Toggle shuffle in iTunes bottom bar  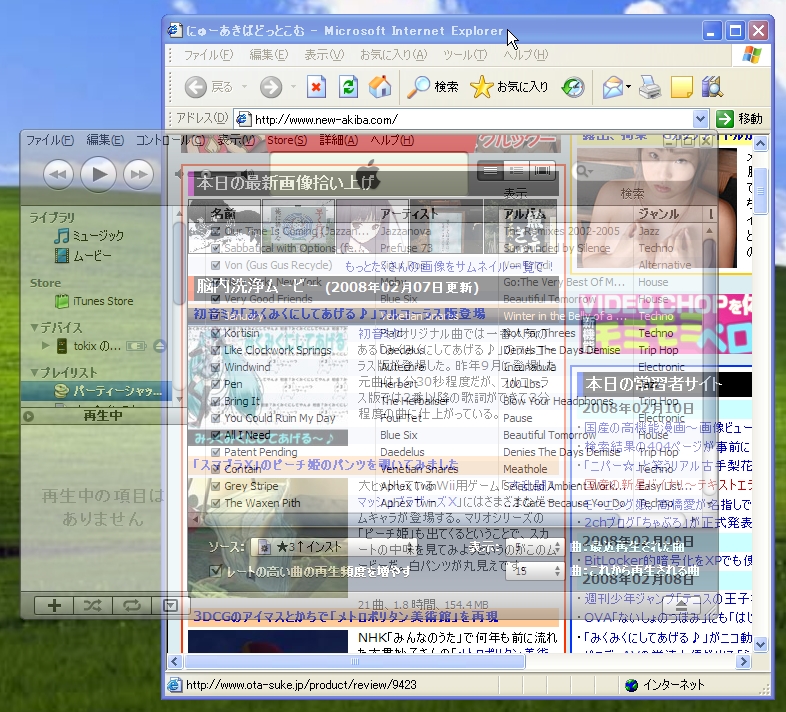pos(93,606)
